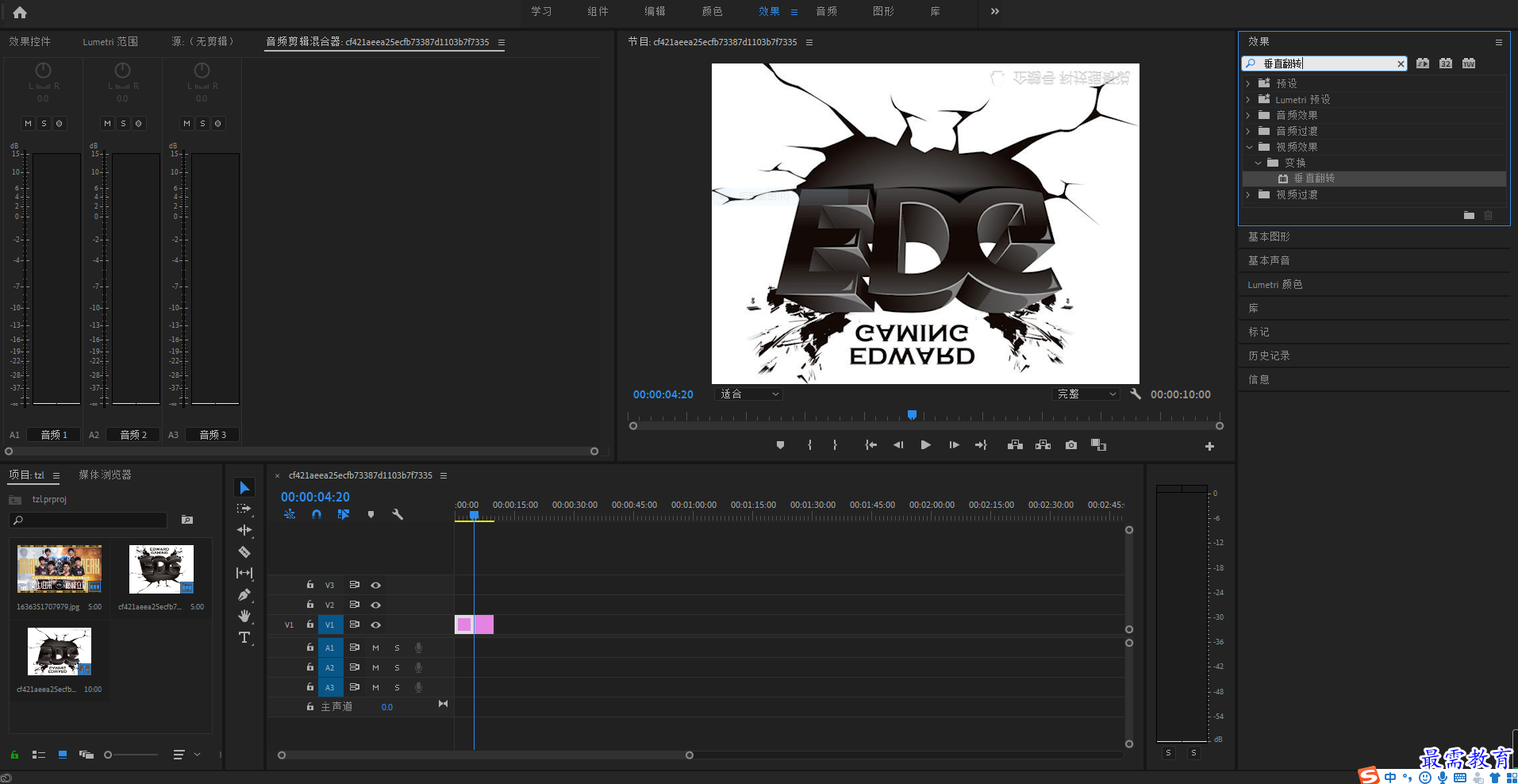Open the 基本图形 panel
Screen dimensions: 1518x784
click(x=1269, y=236)
